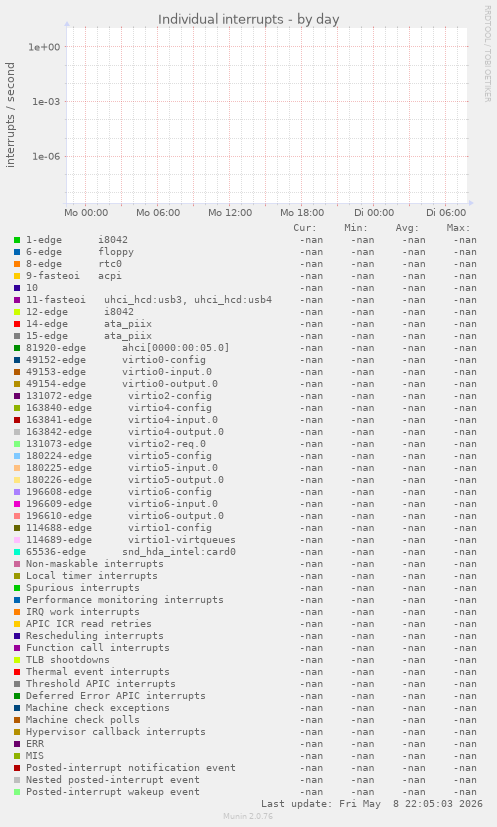The height and width of the screenshot is (827, 497).
Task: Click the Cur: column header
Action: [x=305, y=228]
